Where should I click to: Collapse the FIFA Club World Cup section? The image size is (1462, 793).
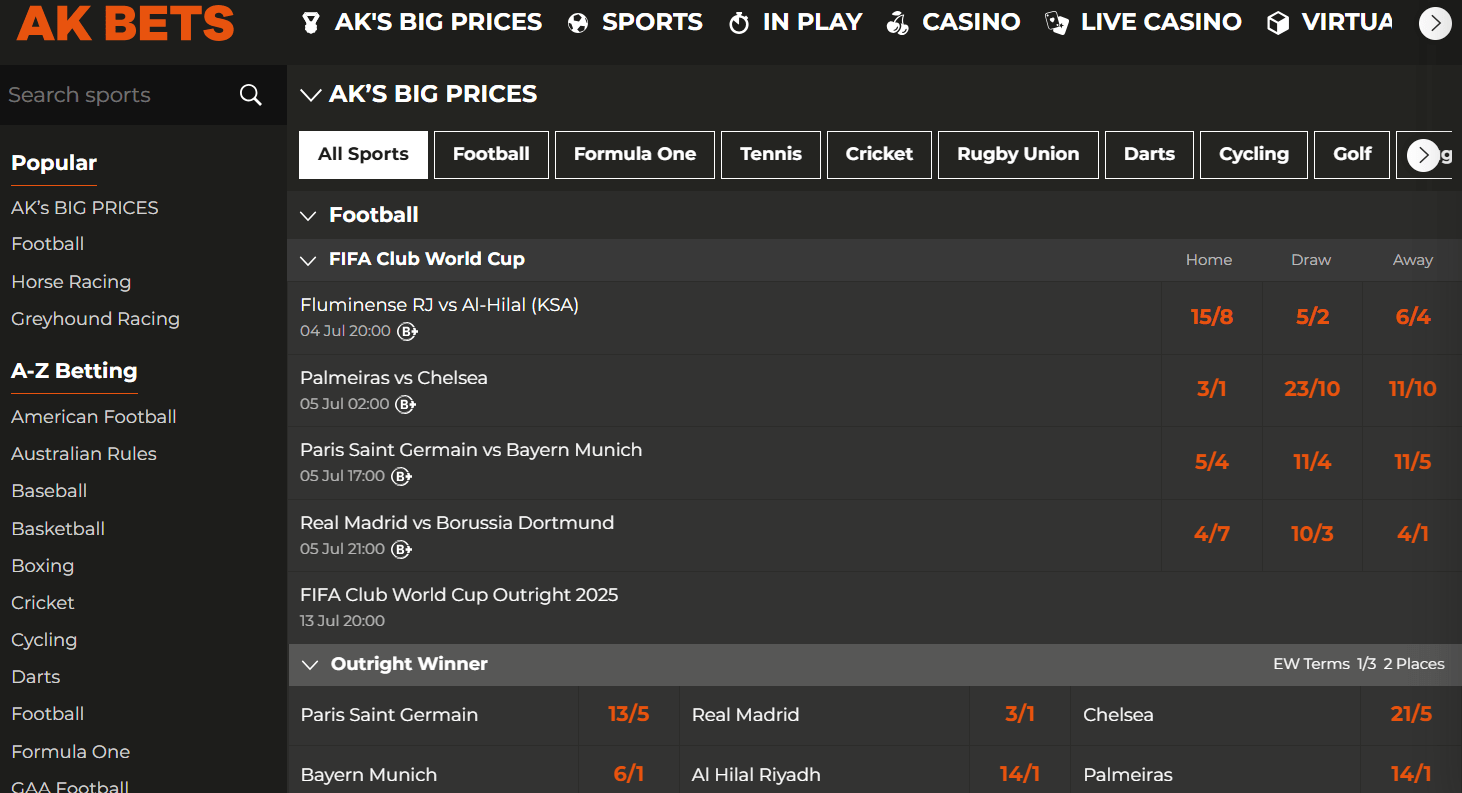tap(308, 260)
